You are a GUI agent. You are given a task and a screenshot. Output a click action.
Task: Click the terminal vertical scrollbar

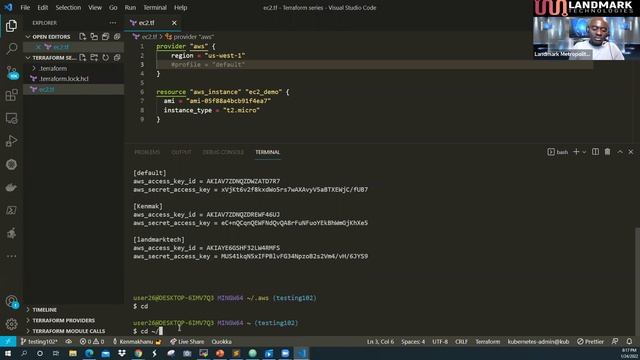(637, 282)
